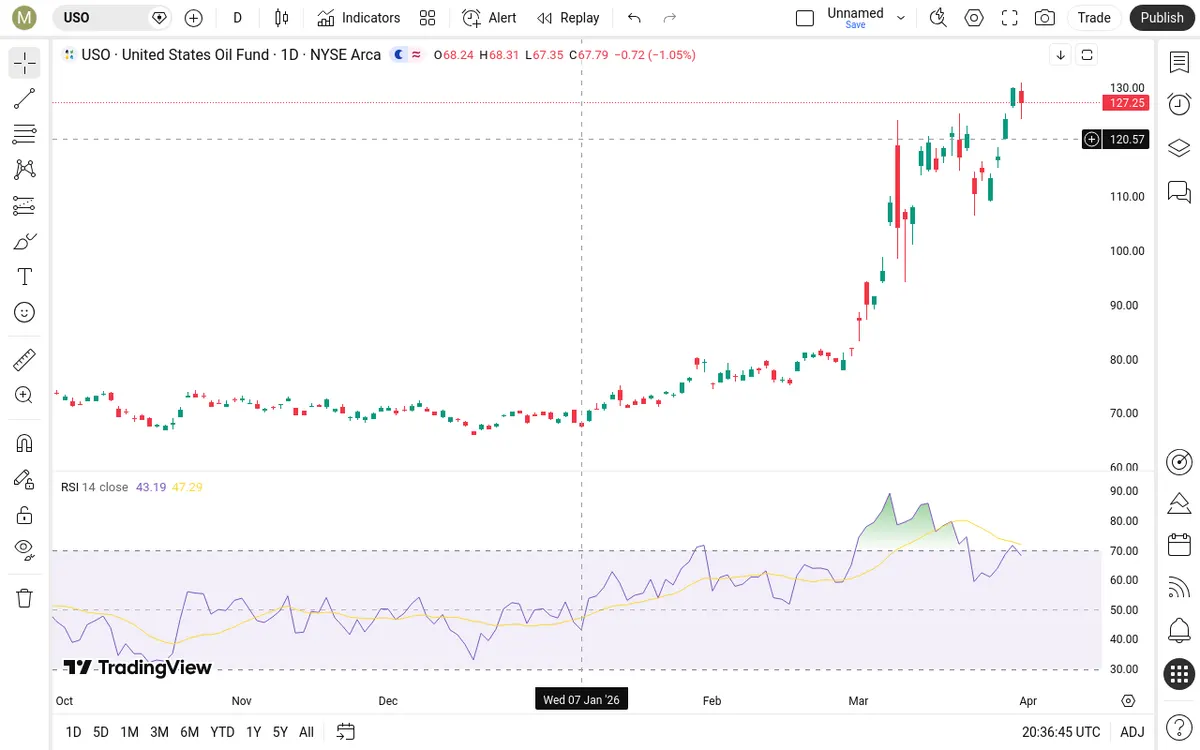Open the chats speech bubble panel
This screenshot has height=750, width=1200.
[x=1179, y=191]
